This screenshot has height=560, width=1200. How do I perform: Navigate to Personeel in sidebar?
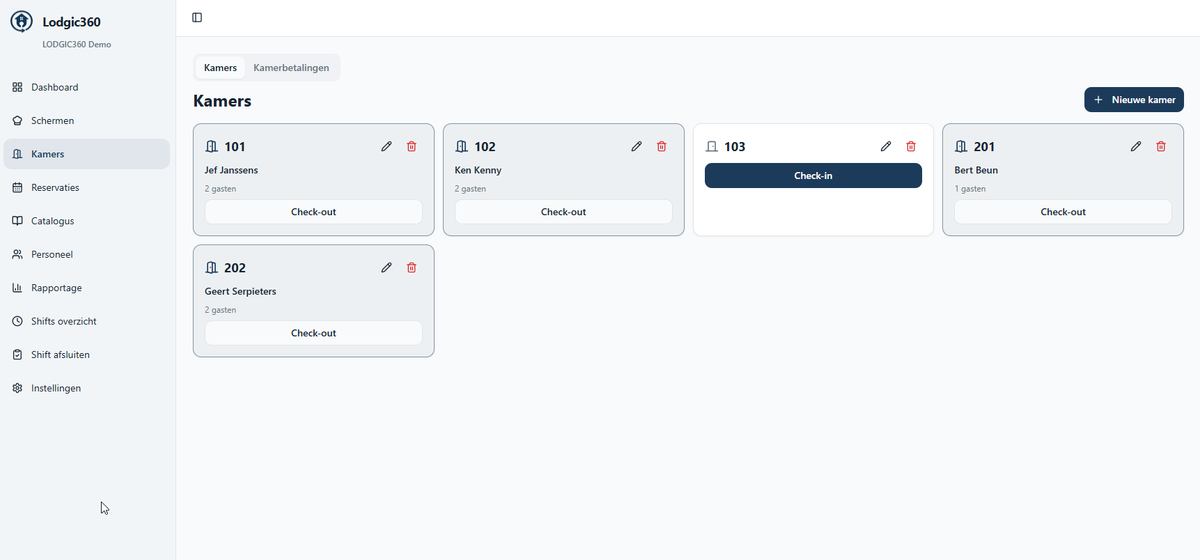[87, 255]
